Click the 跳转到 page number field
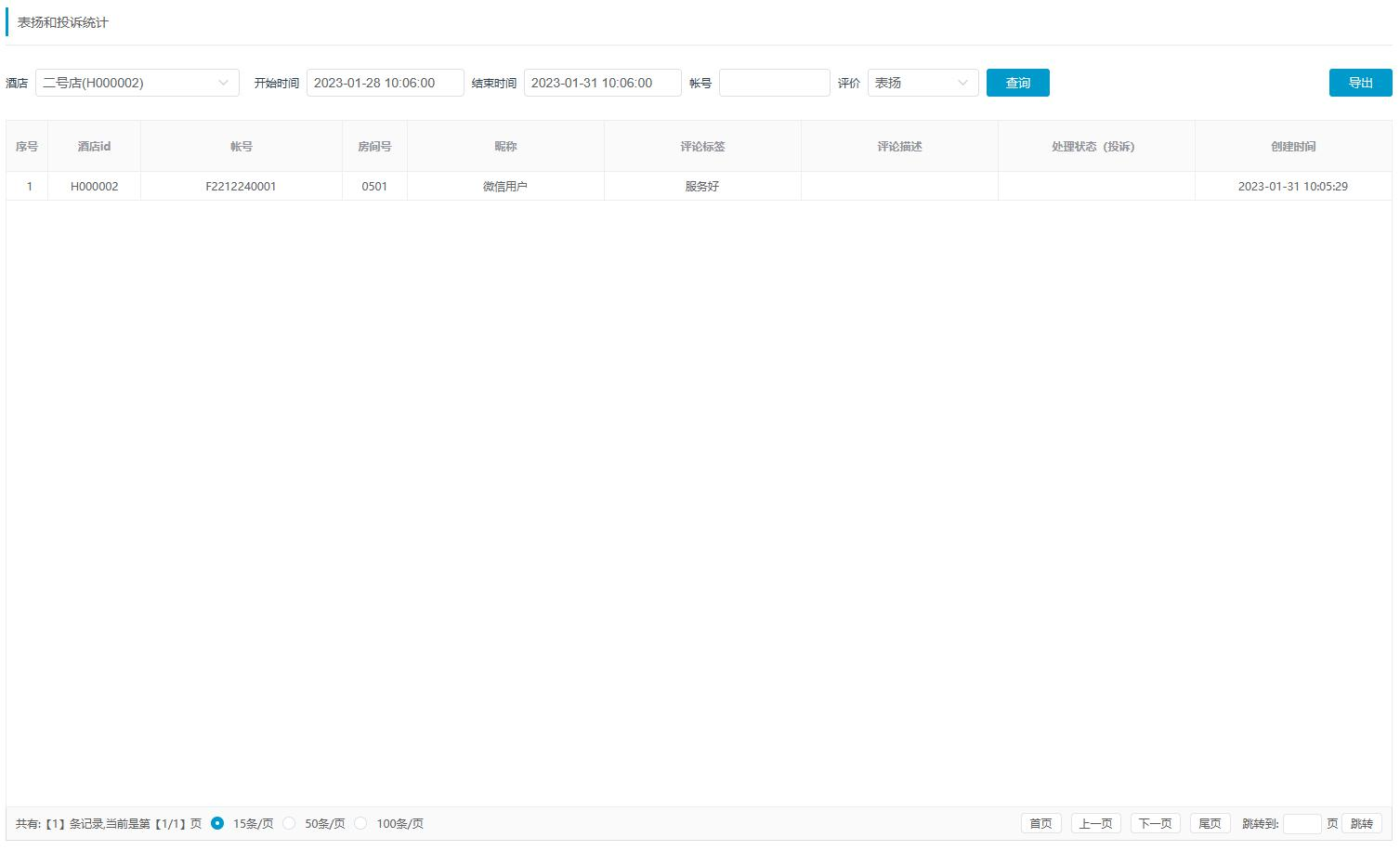This screenshot has height=851, width=1400. tap(1302, 823)
